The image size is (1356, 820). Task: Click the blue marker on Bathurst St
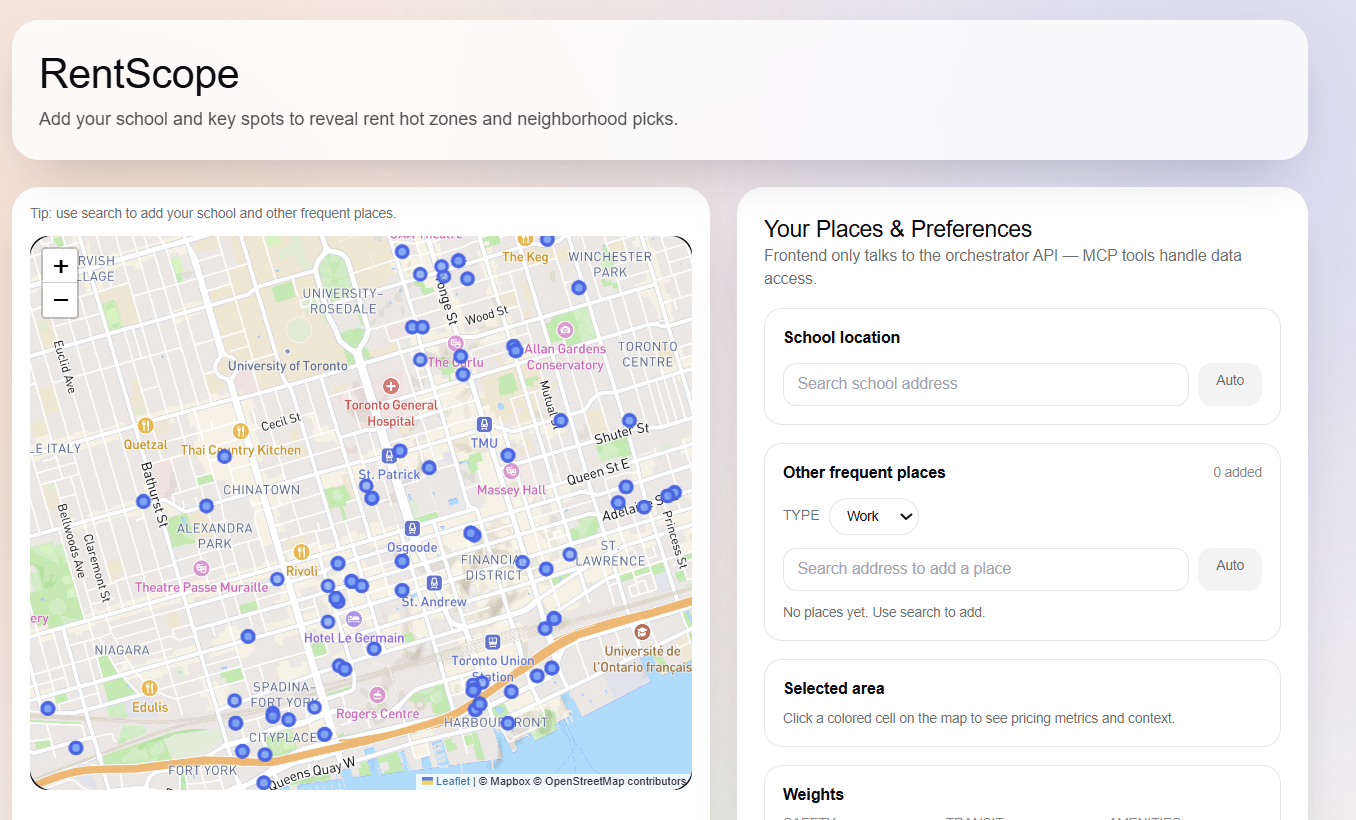tap(143, 502)
